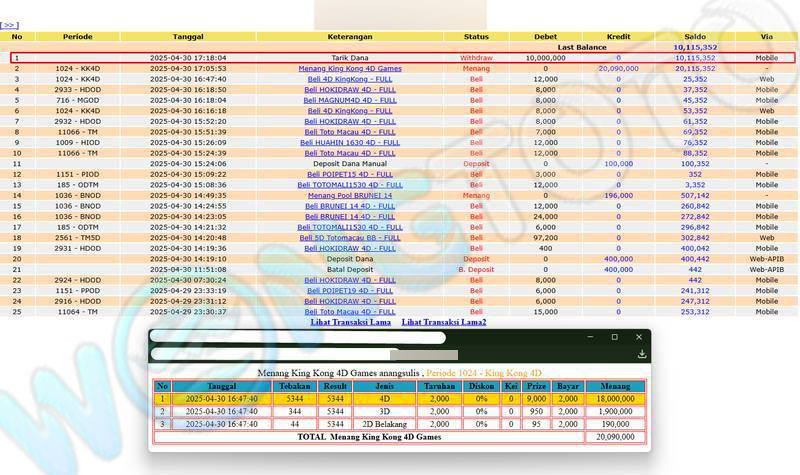This screenshot has width=800, height=475.
Task: Minimize the popup results window
Action: point(589,337)
